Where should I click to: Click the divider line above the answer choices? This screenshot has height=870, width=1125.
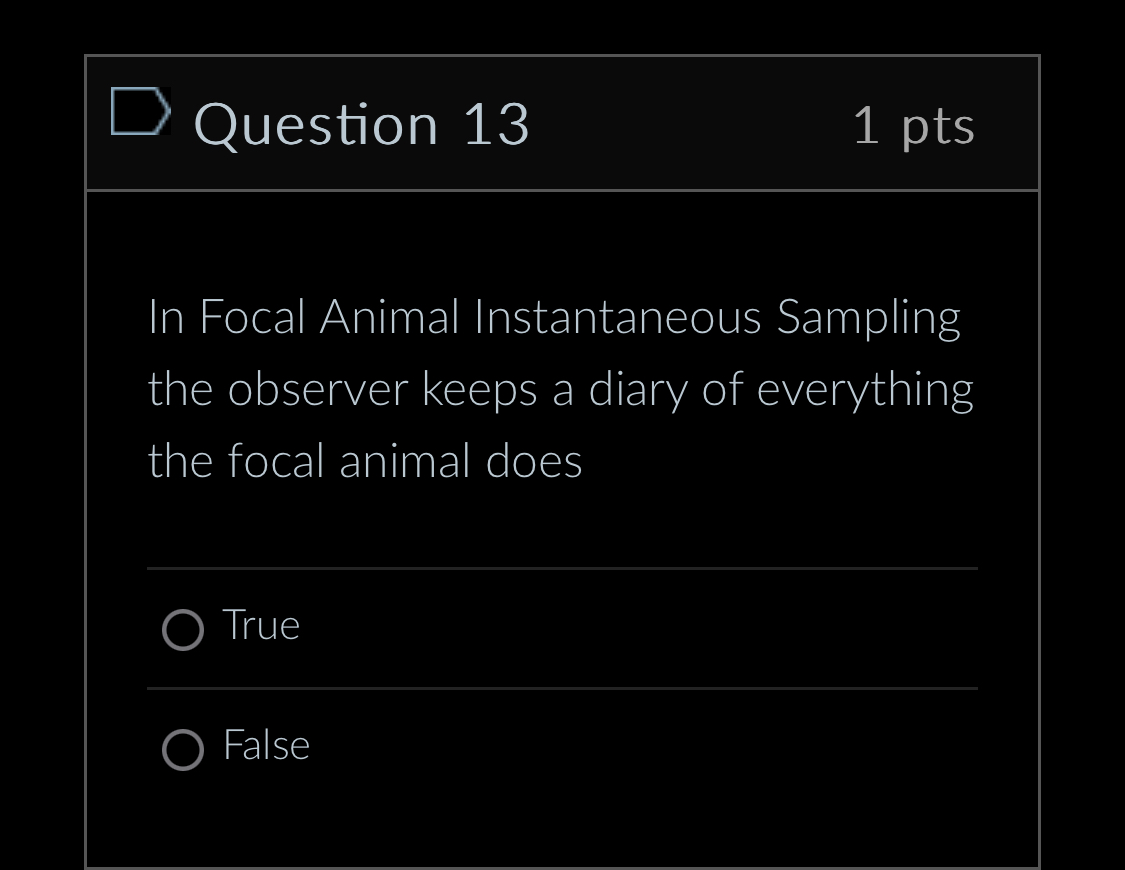coord(562,569)
